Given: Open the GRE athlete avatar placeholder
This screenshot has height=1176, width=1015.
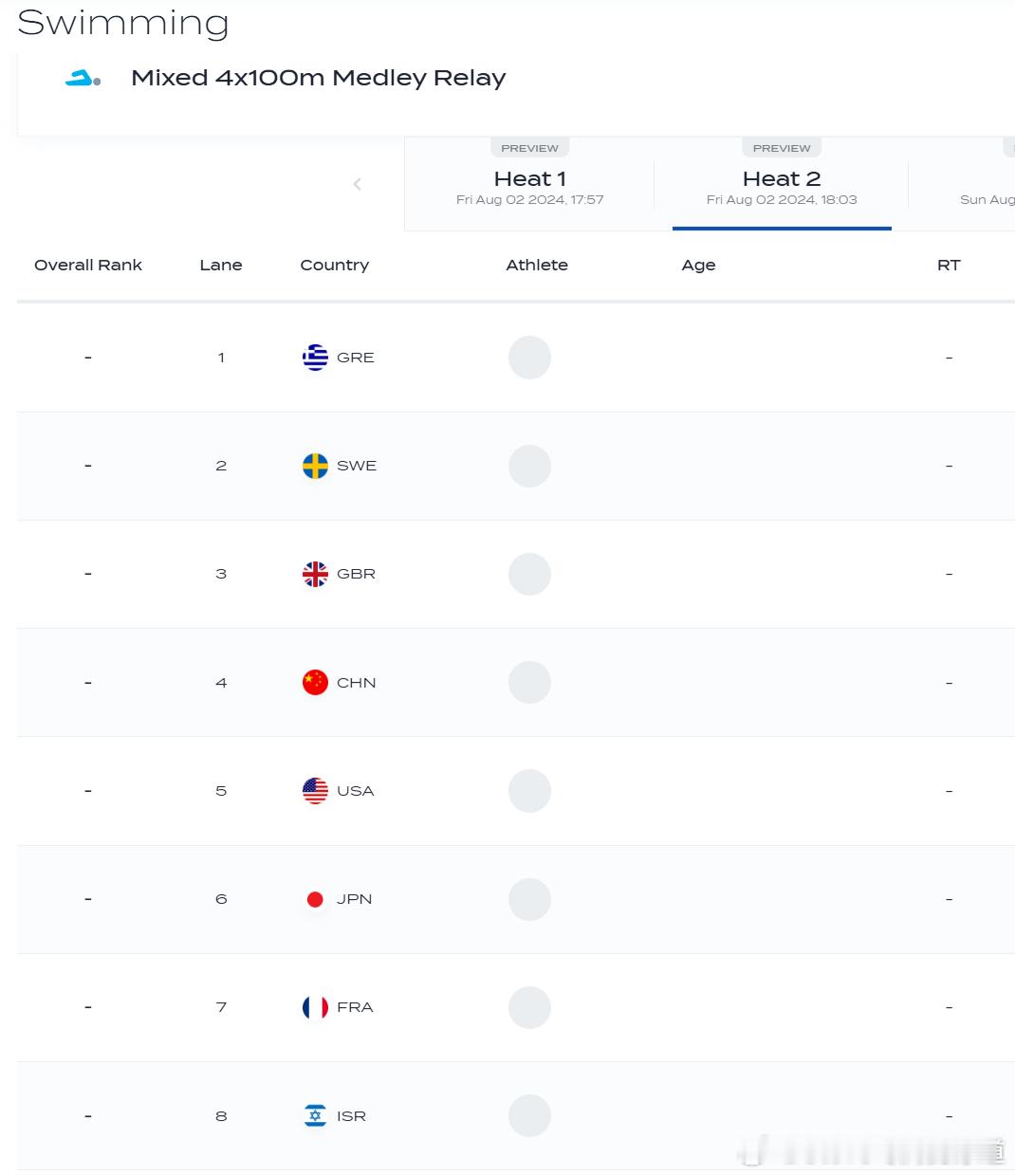Looking at the screenshot, I should click(529, 358).
